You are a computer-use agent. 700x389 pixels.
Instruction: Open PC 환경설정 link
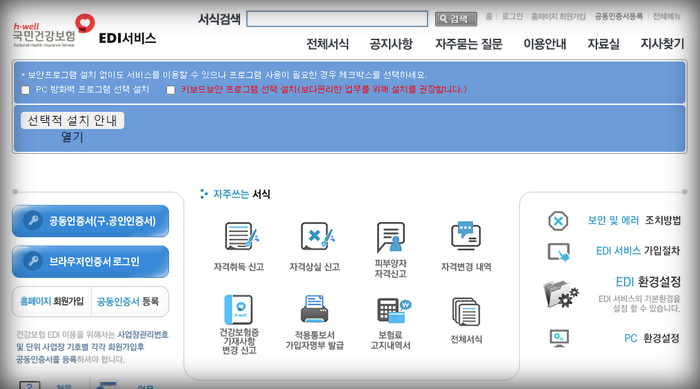point(652,339)
